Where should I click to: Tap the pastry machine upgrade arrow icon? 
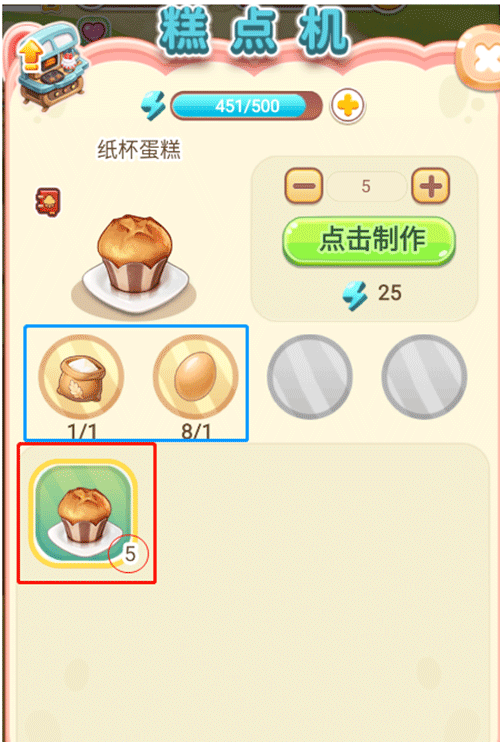(31, 54)
